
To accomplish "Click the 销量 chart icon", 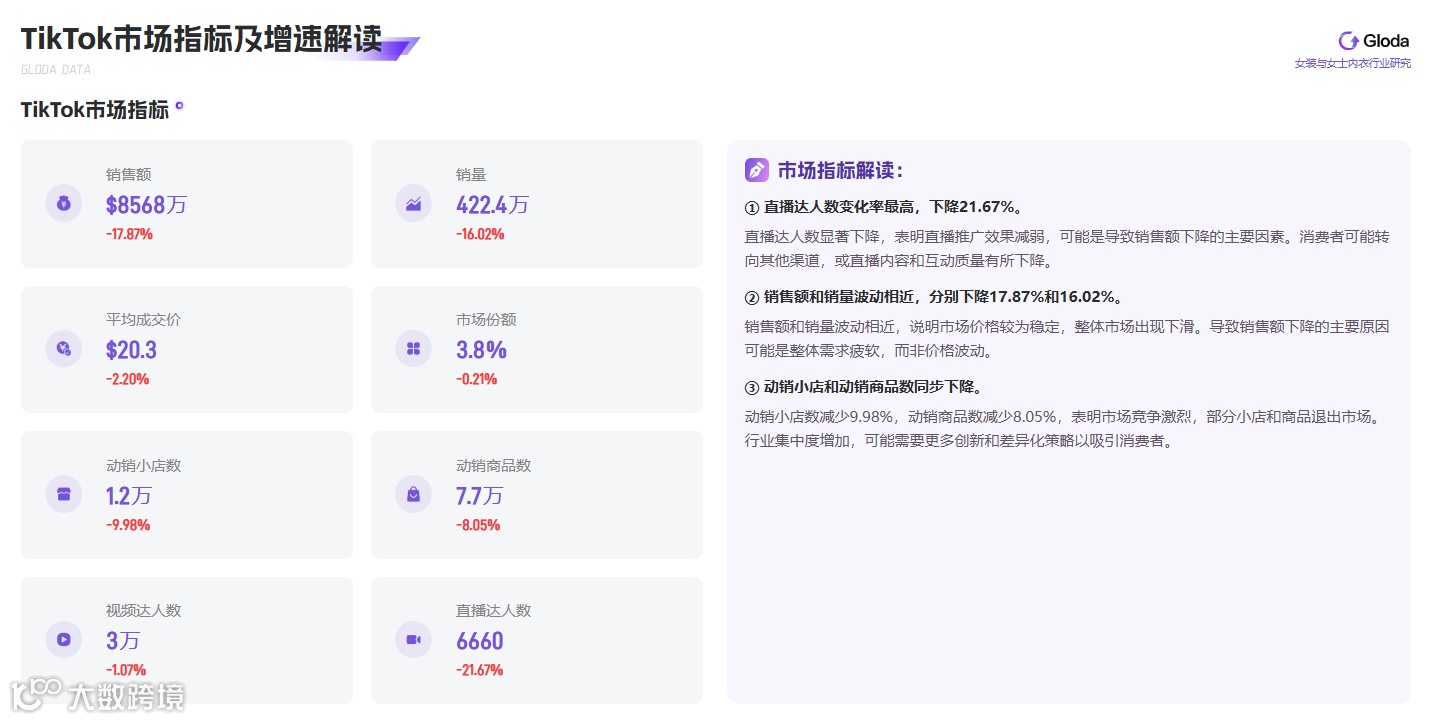I will tap(413, 203).
